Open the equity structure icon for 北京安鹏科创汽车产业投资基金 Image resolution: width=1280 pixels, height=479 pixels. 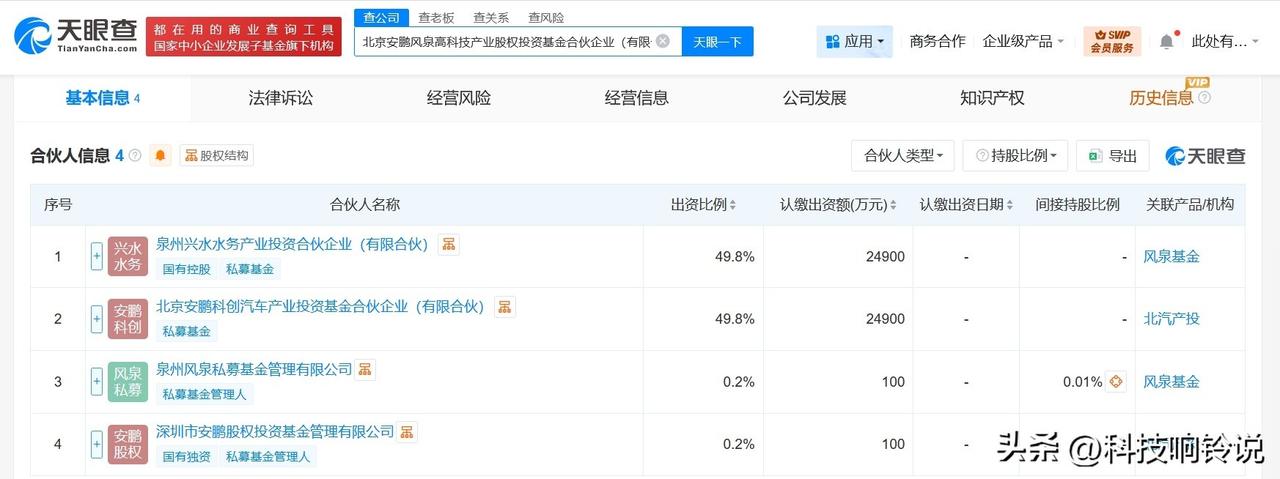505,307
